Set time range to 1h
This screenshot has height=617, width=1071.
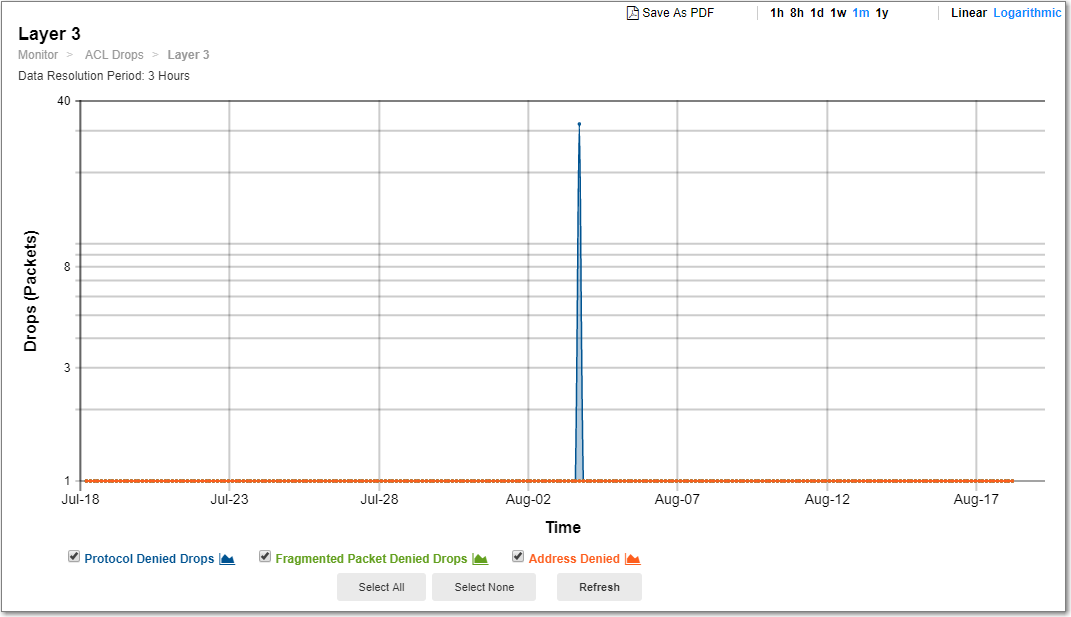click(x=777, y=13)
